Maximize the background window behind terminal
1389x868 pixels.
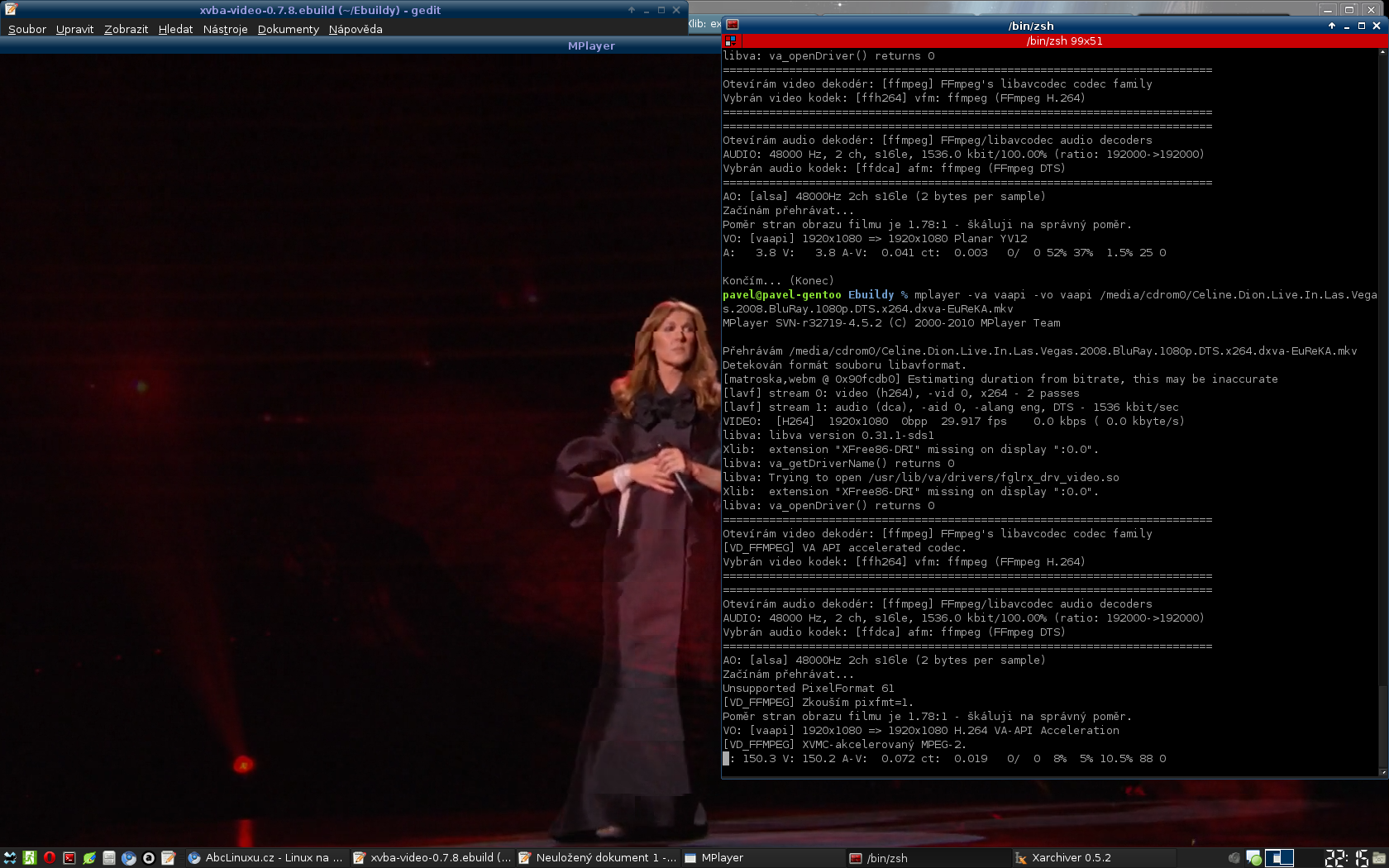[1349, 9]
